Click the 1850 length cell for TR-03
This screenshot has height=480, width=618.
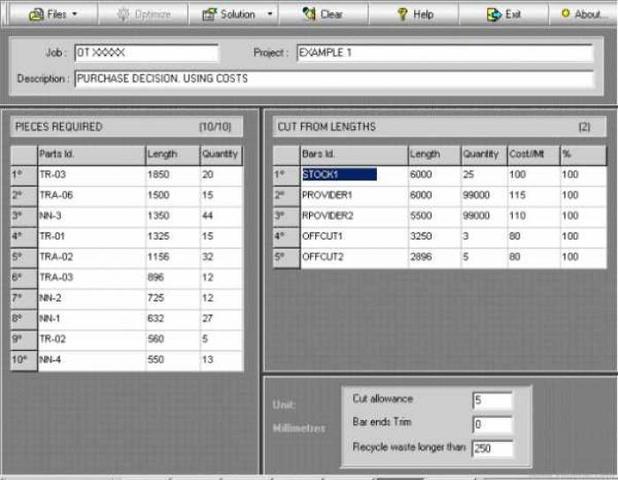(173, 175)
